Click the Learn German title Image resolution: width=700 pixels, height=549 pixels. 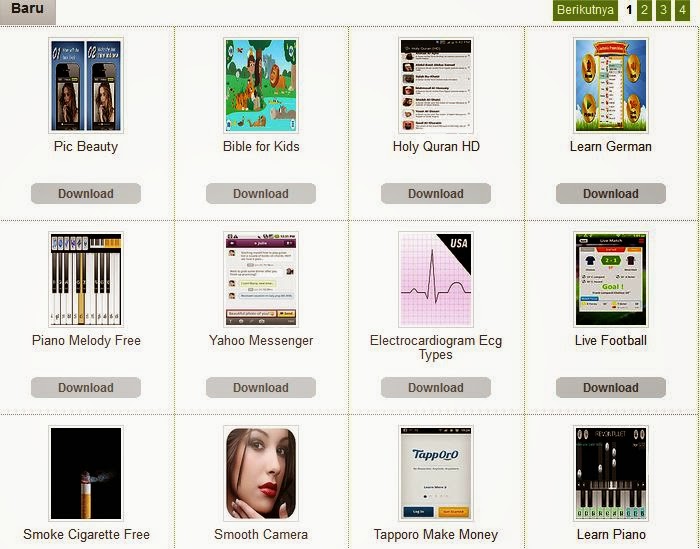click(611, 146)
